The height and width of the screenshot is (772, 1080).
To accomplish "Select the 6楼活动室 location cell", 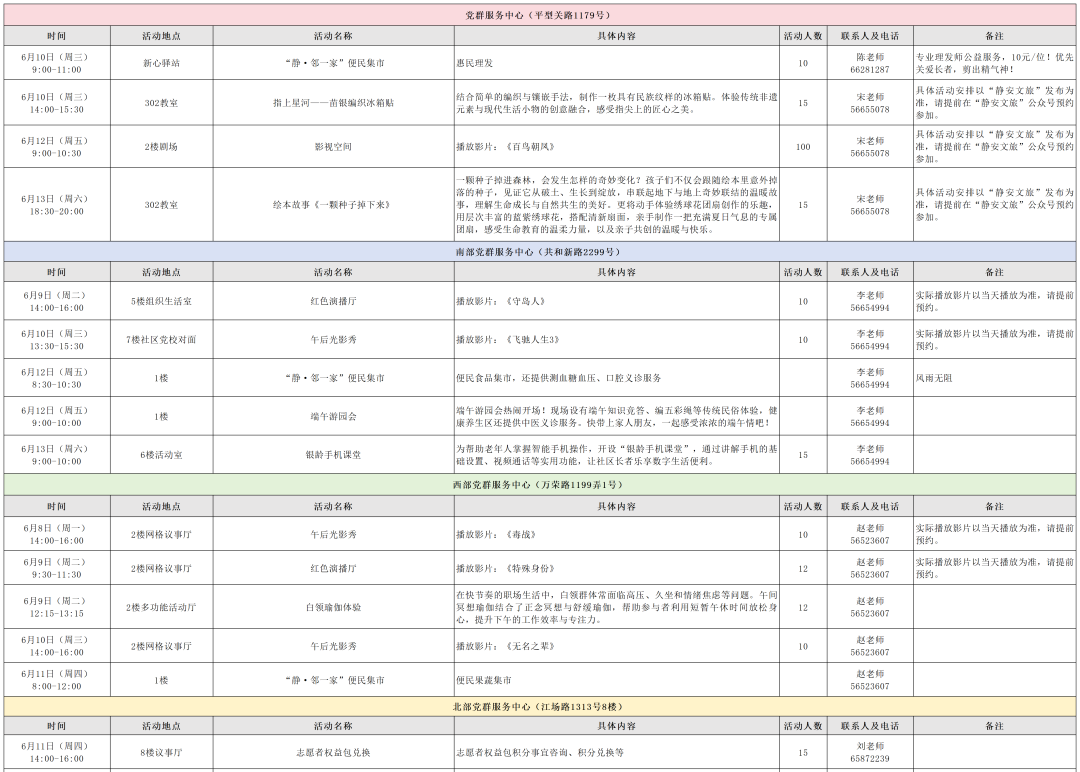I will coord(161,455).
